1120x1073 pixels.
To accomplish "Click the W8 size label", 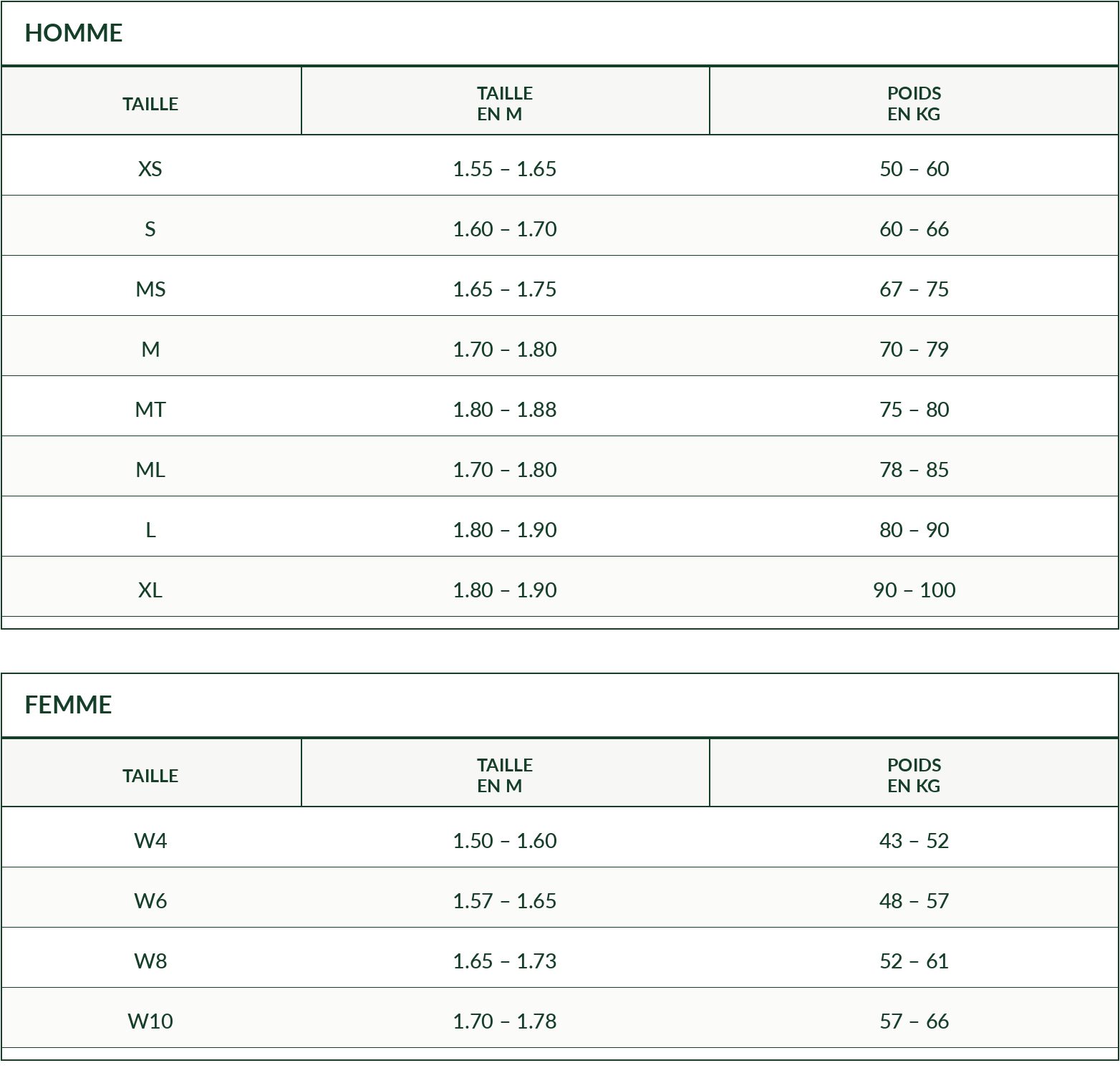I will [150, 961].
